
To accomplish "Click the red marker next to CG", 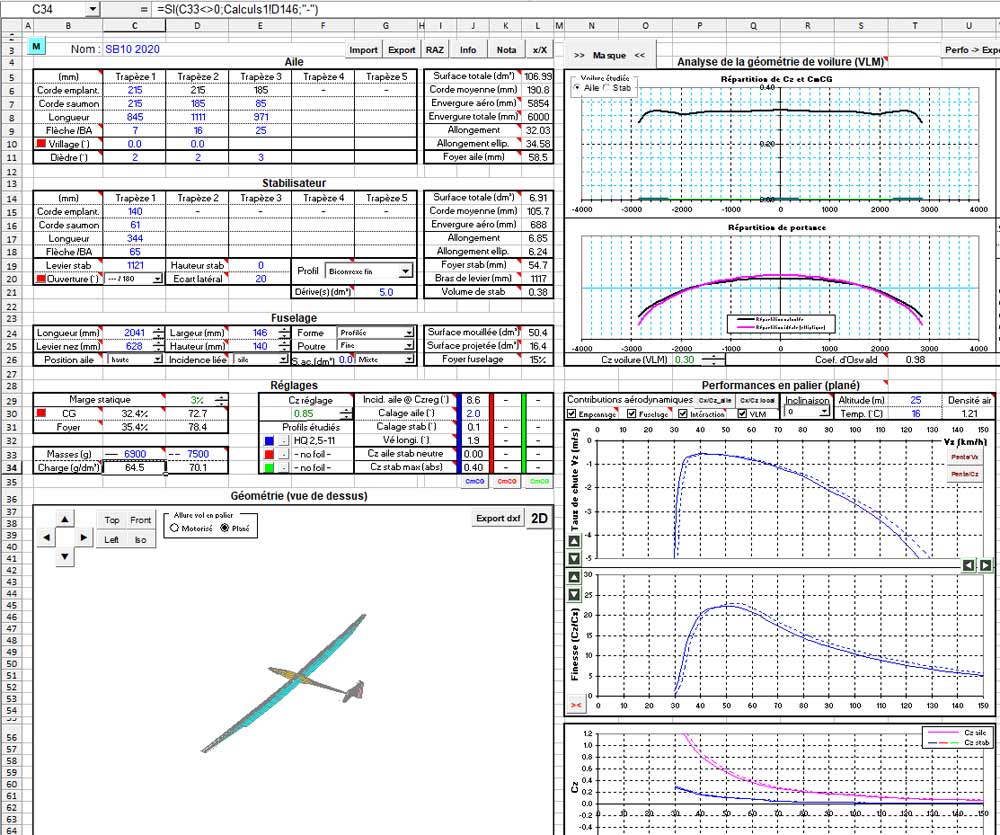I will pyautogui.click(x=41, y=413).
